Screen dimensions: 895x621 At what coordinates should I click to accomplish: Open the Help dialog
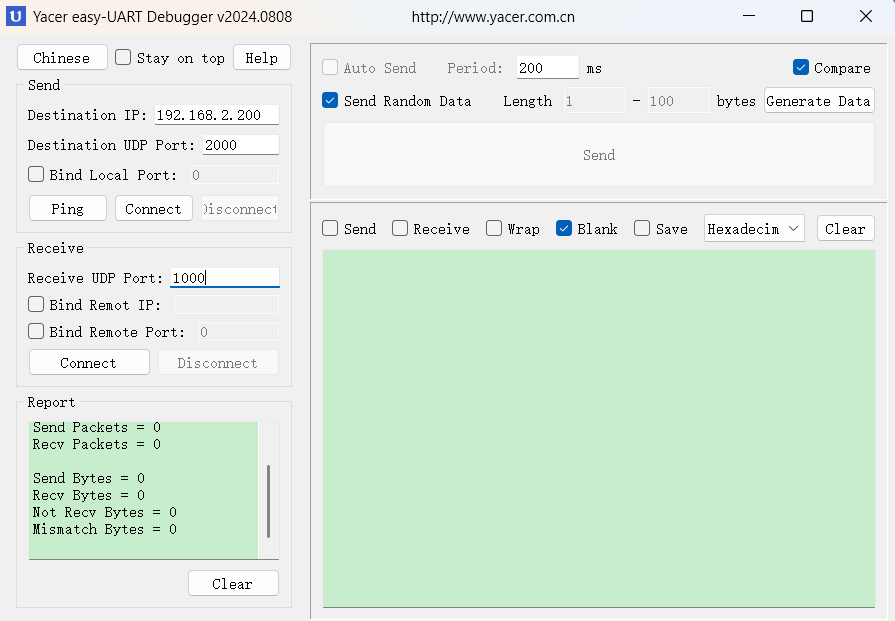(261, 57)
